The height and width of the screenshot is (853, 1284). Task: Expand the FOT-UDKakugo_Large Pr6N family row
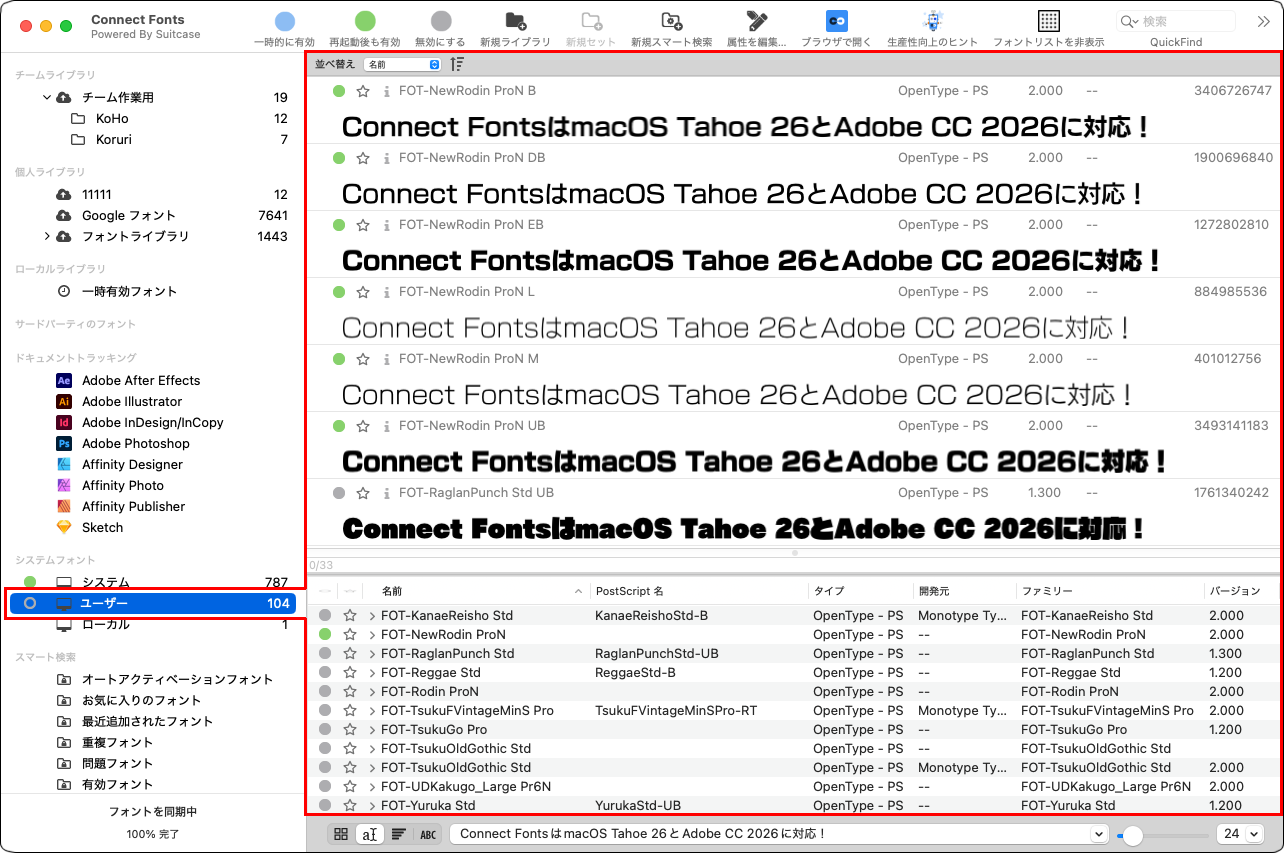pyautogui.click(x=373, y=787)
